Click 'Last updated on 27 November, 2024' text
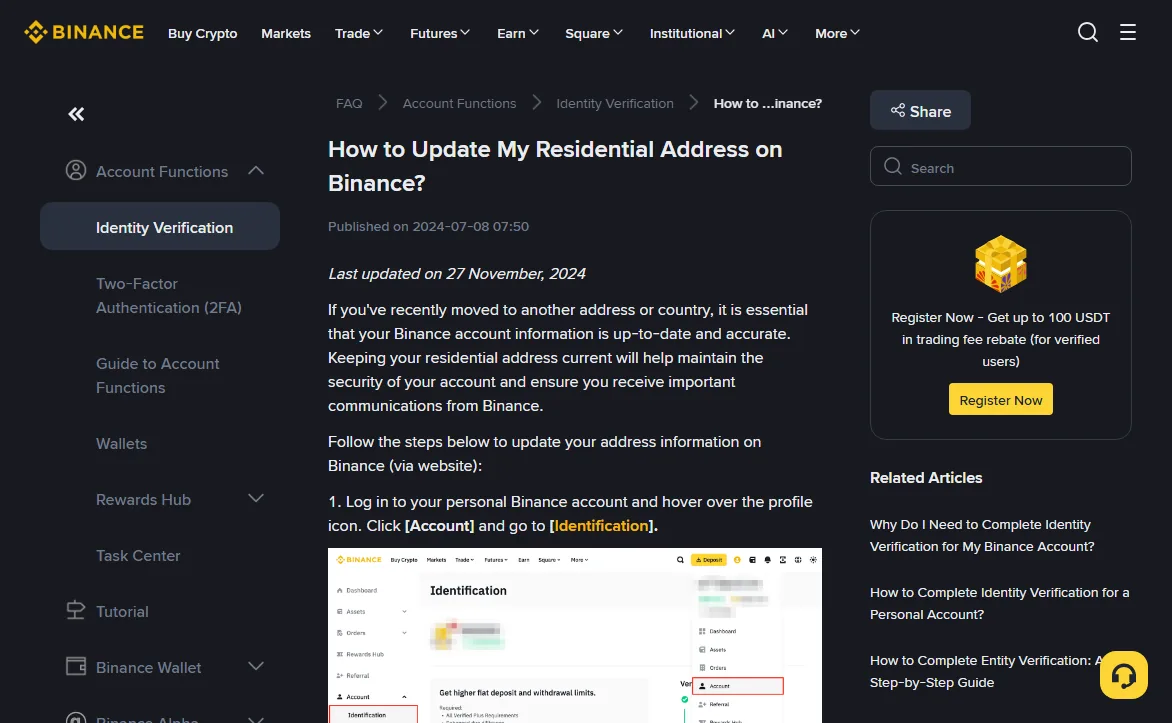 click(457, 274)
